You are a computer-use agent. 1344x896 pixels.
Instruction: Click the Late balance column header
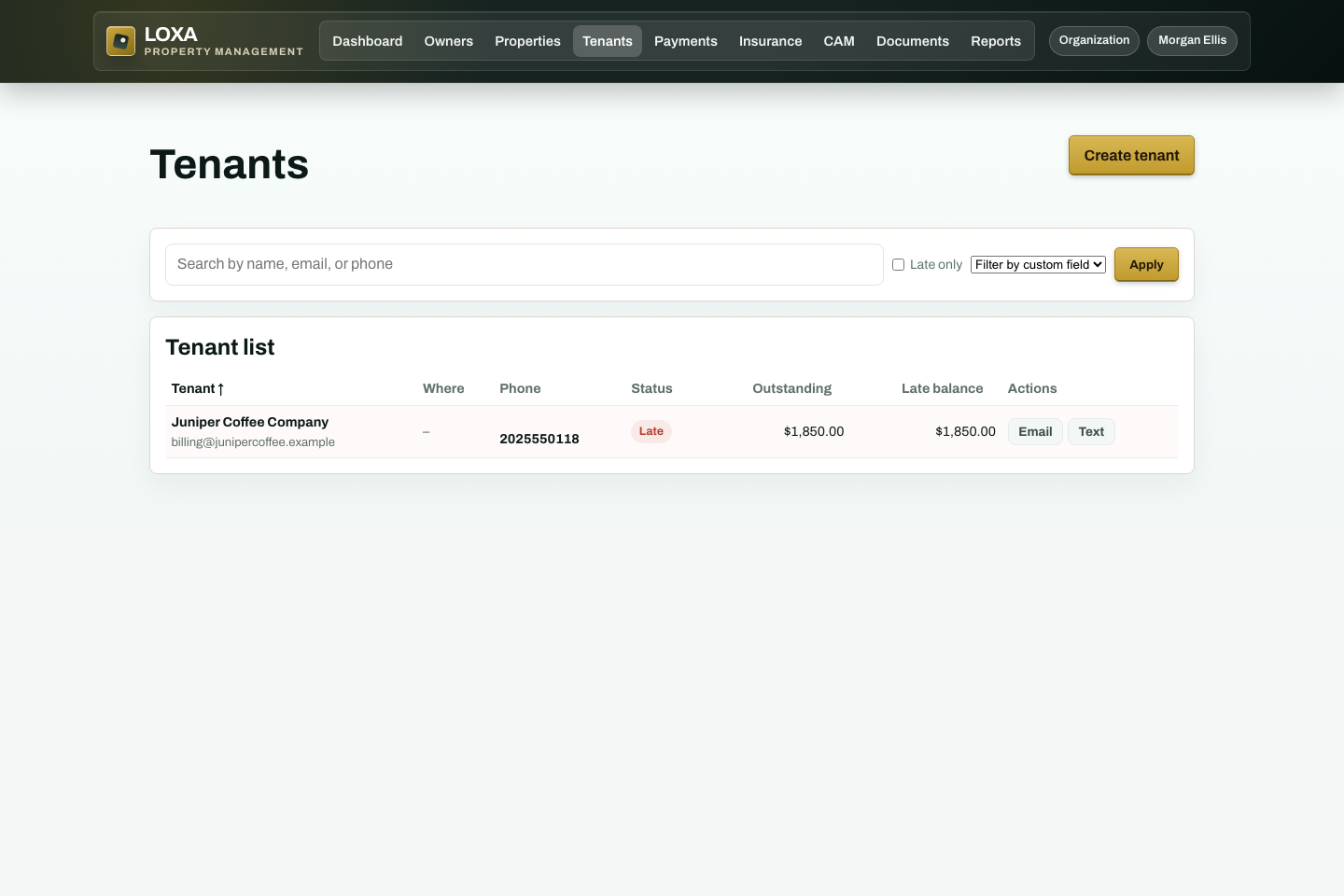click(942, 388)
